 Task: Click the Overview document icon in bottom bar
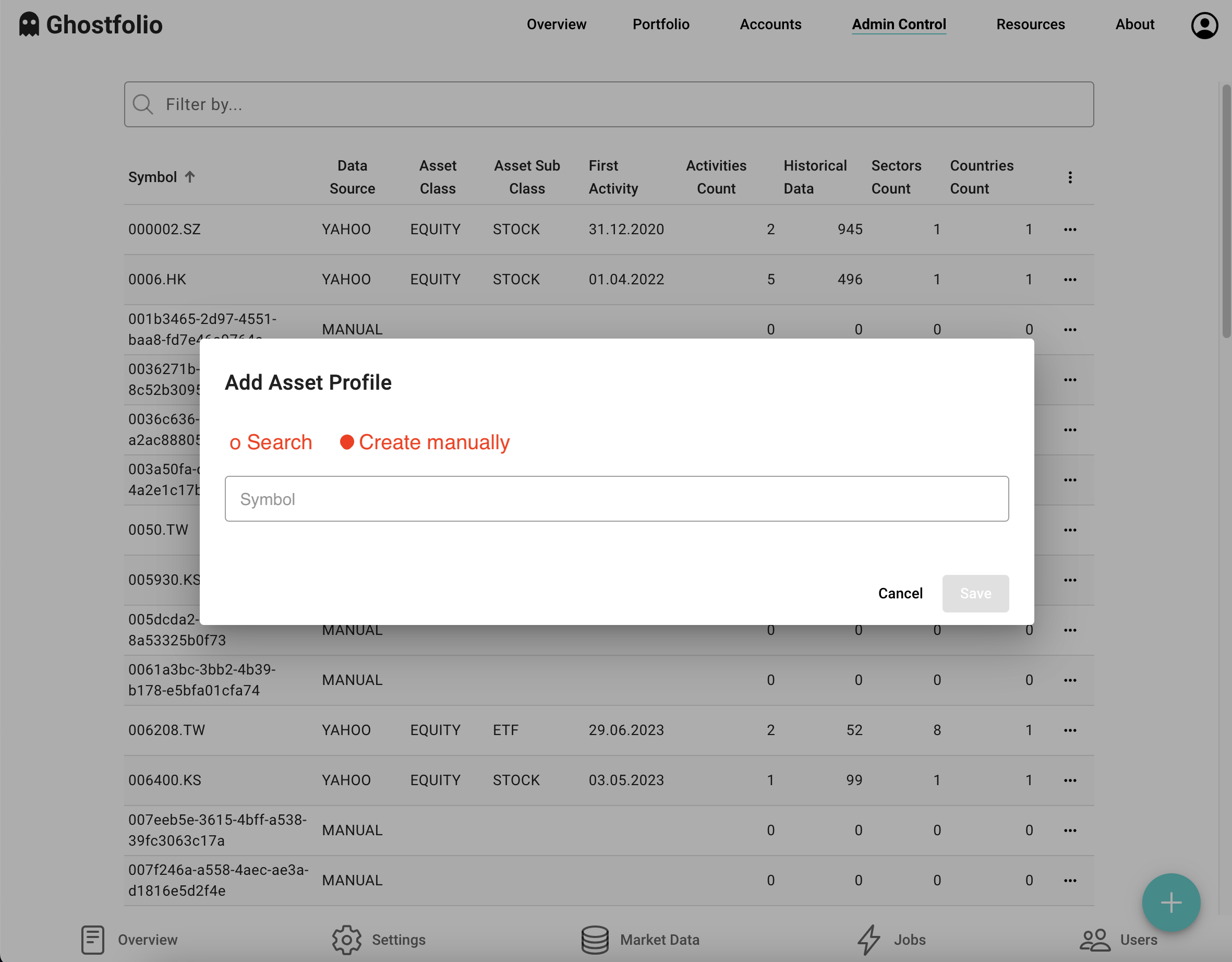pos(93,939)
